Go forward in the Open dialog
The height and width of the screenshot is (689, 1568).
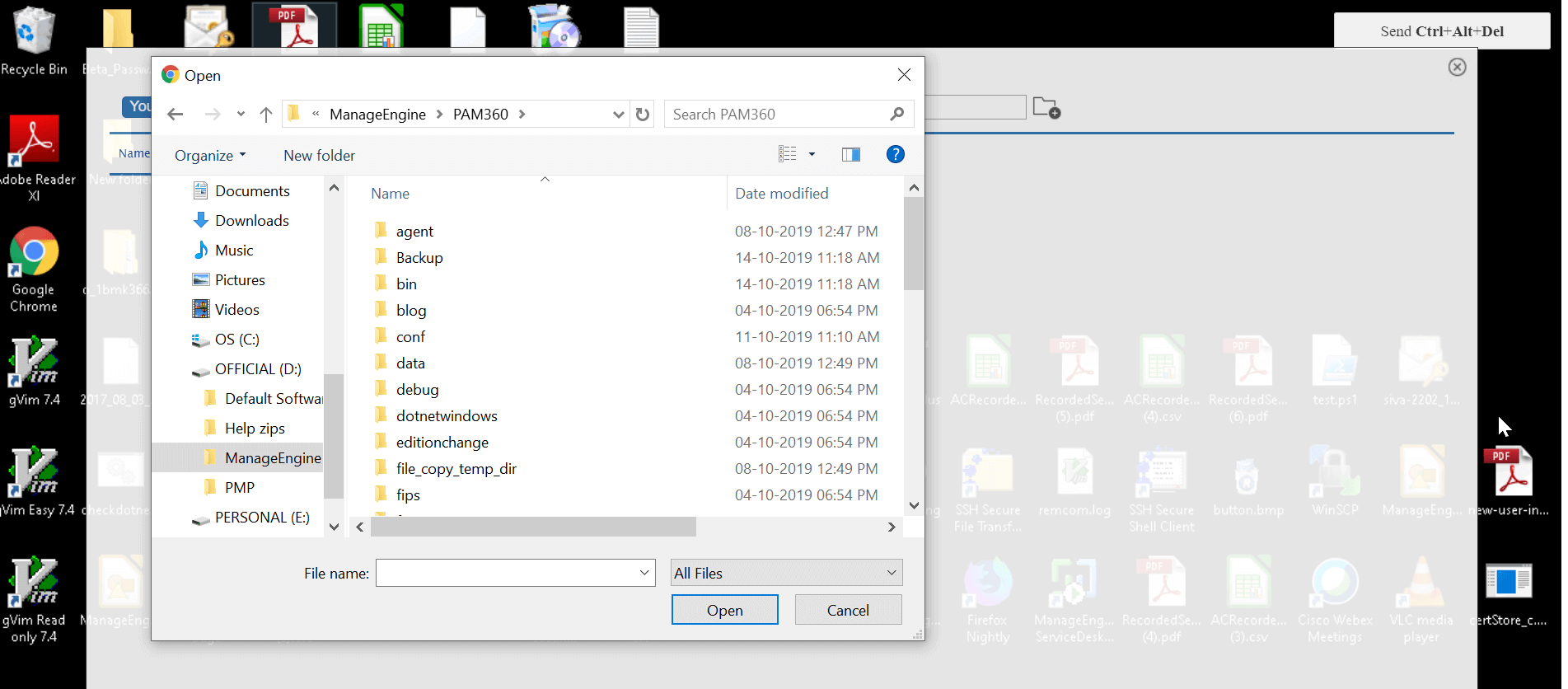click(x=212, y=115)
